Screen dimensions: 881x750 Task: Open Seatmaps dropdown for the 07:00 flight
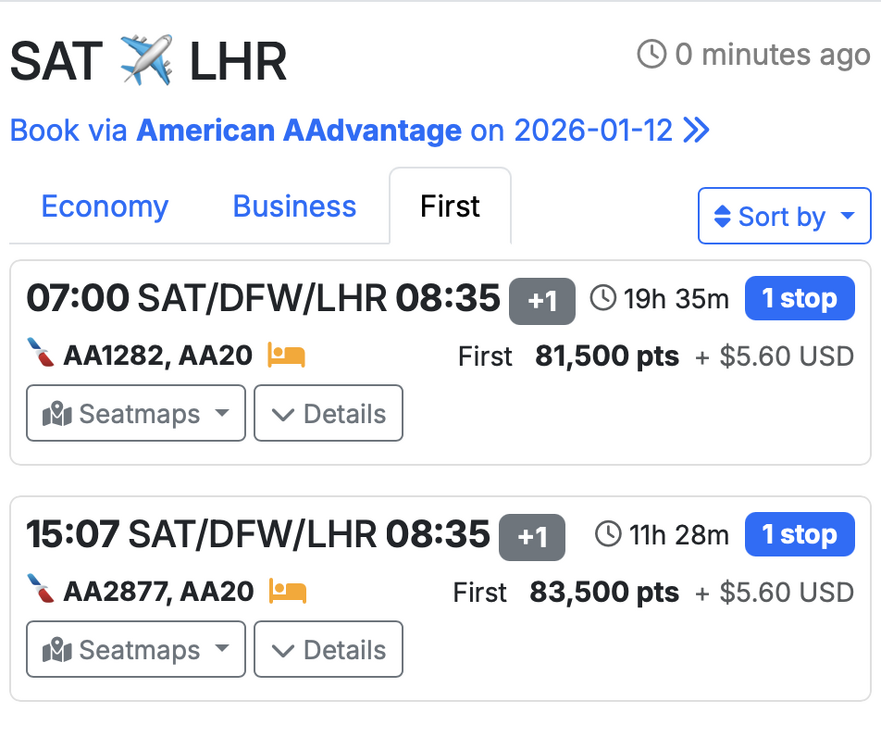136,413
